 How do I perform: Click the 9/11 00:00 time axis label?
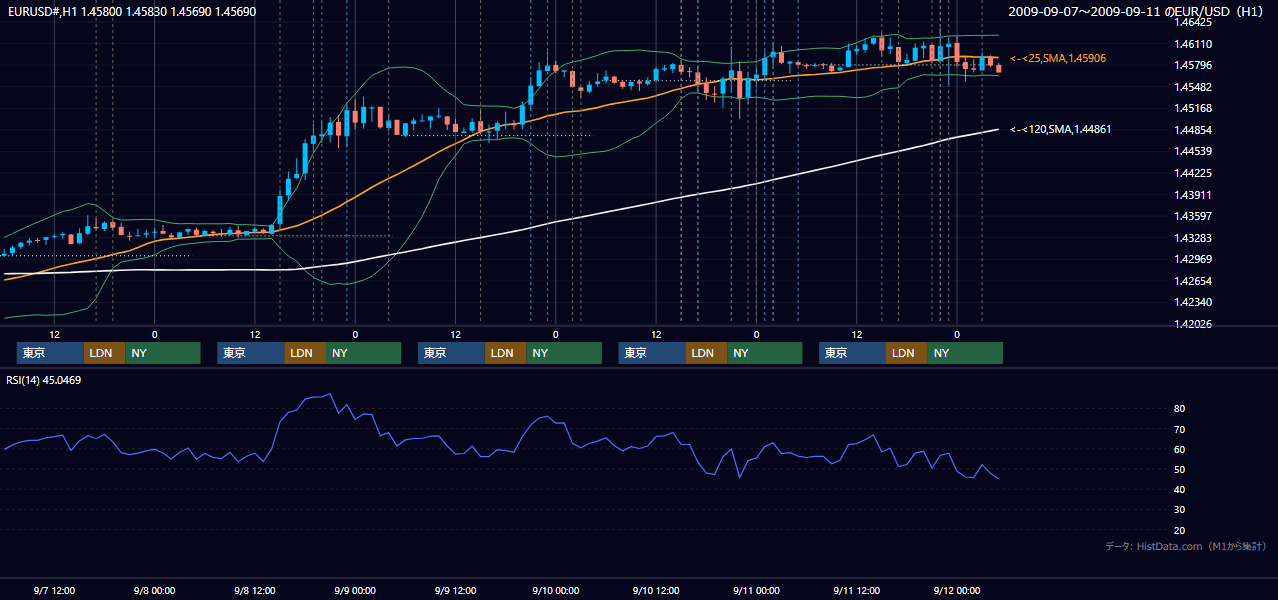coord(755,590)
